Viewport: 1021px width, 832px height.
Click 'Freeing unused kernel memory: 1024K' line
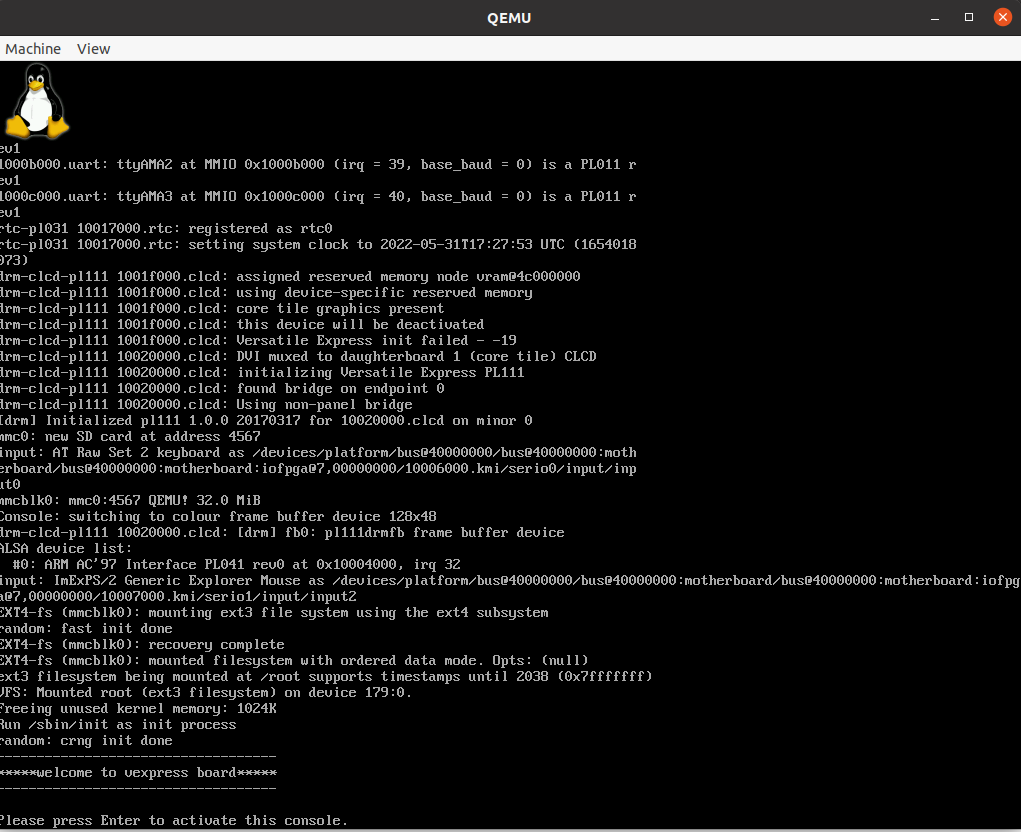[x=138, y=709]
